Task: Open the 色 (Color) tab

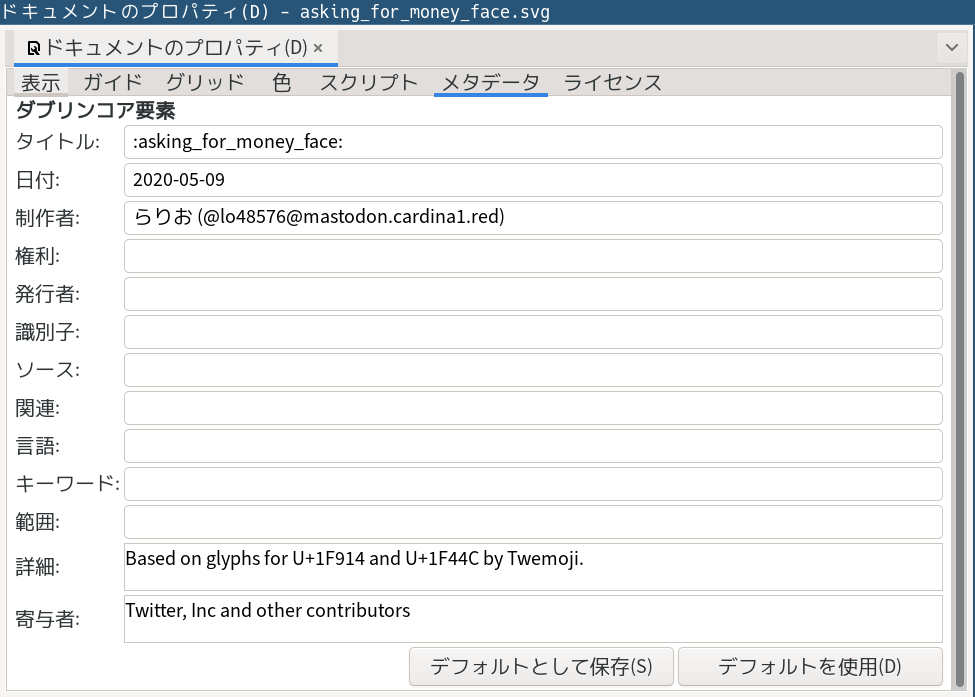Action: 281,83
